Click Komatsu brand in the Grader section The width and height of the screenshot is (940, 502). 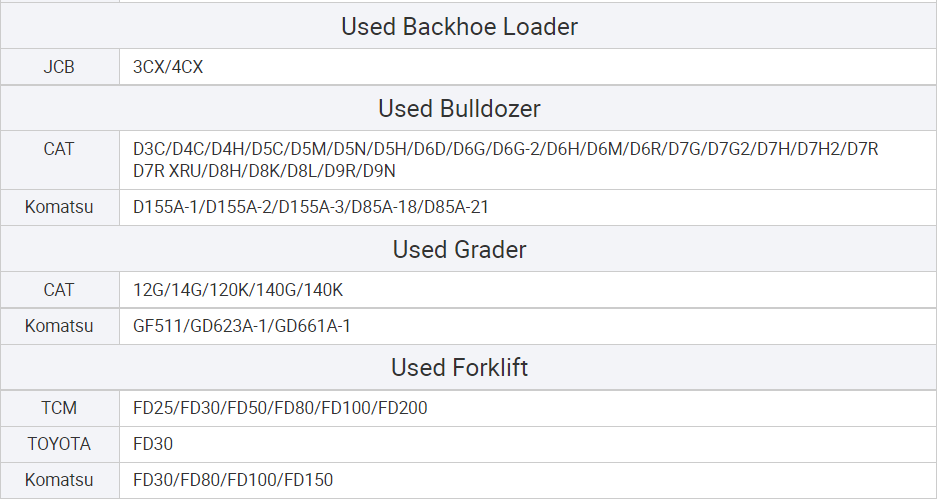[59, 326]
